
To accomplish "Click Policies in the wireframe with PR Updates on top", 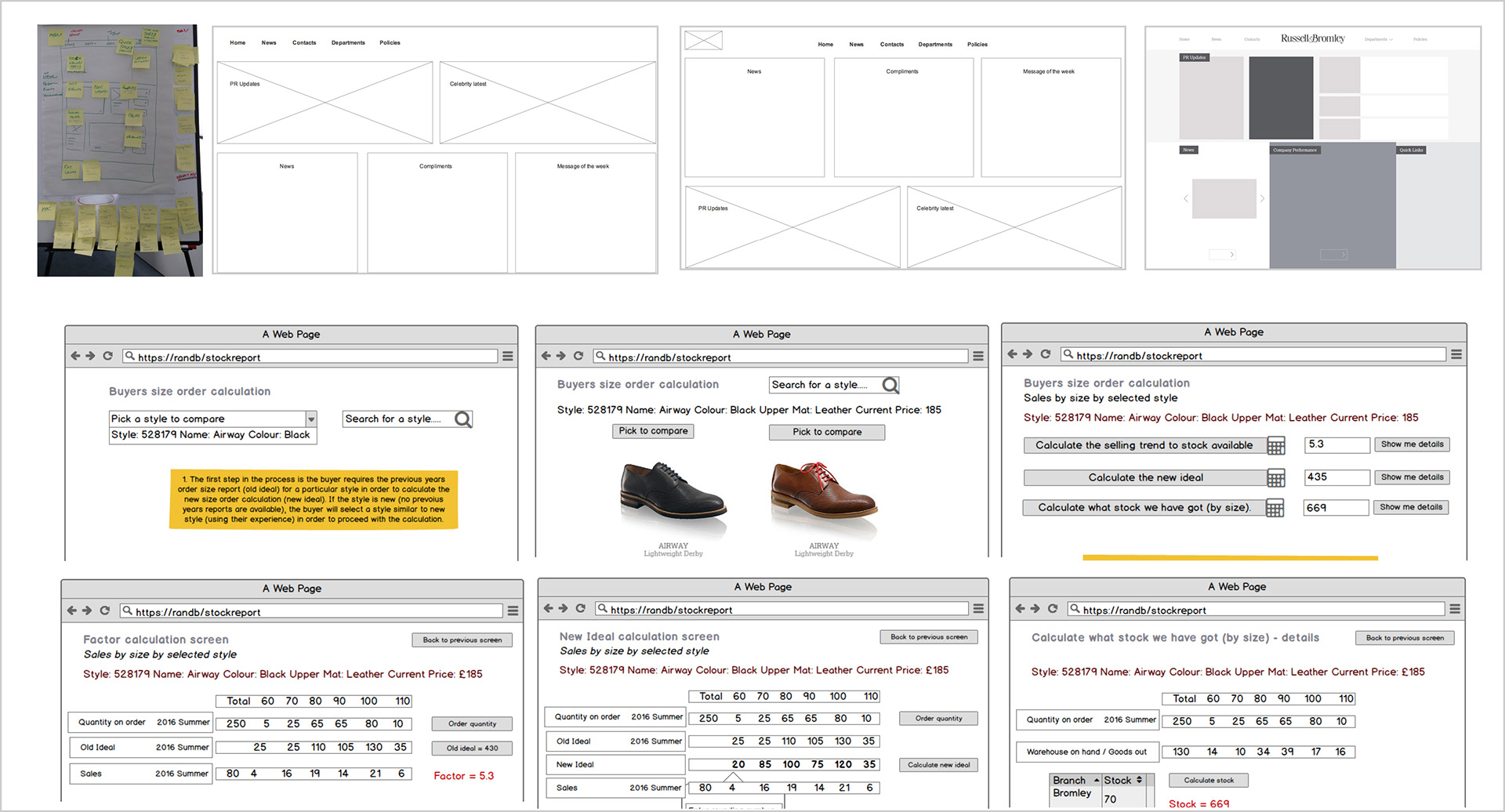I will click(390, 43).
